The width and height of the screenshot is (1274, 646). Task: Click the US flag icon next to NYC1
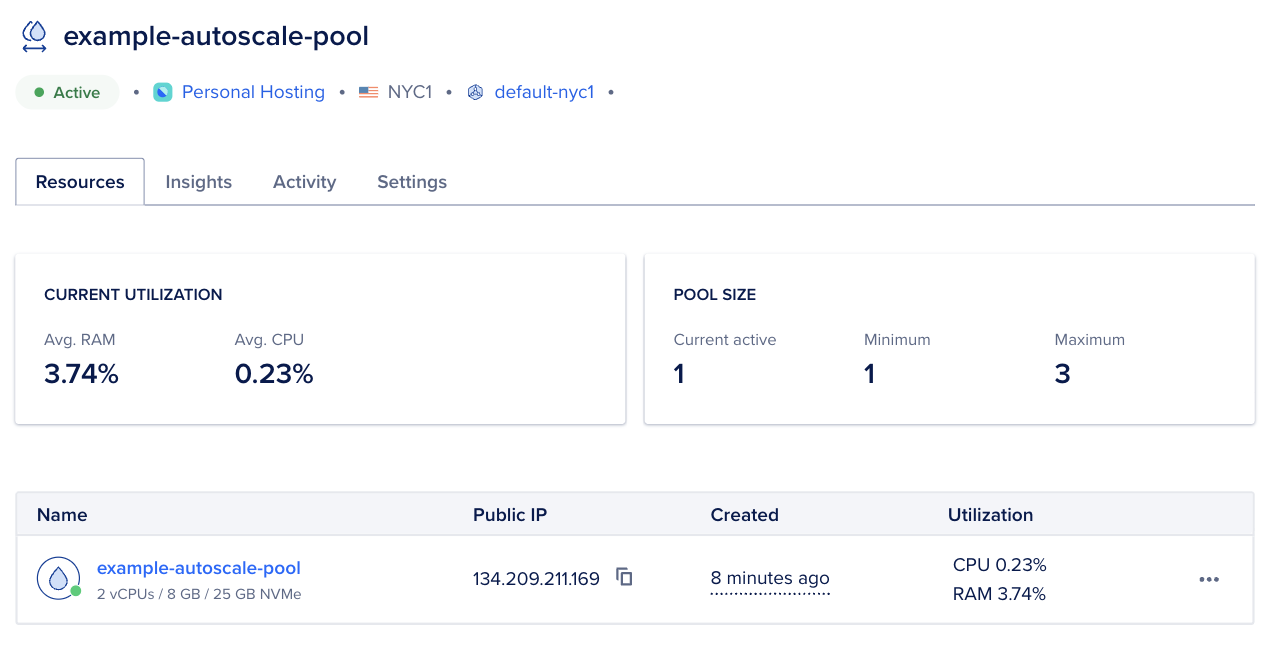point(368,91)
